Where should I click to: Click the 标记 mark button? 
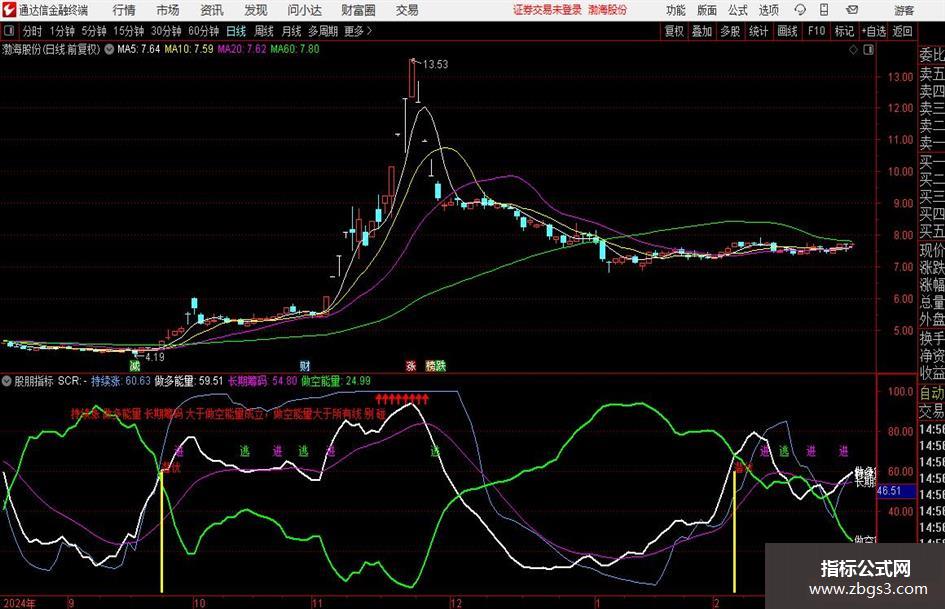(x=844, y=31)
